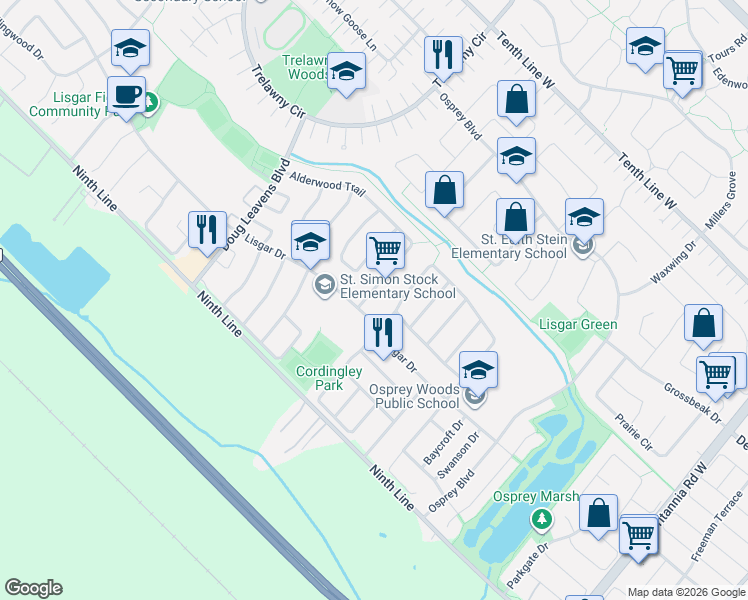Image resolution: width=748 pixels, height=600 pixels.
Task: Select school marker at St. Edith Stein school
Action: (584, 218)
